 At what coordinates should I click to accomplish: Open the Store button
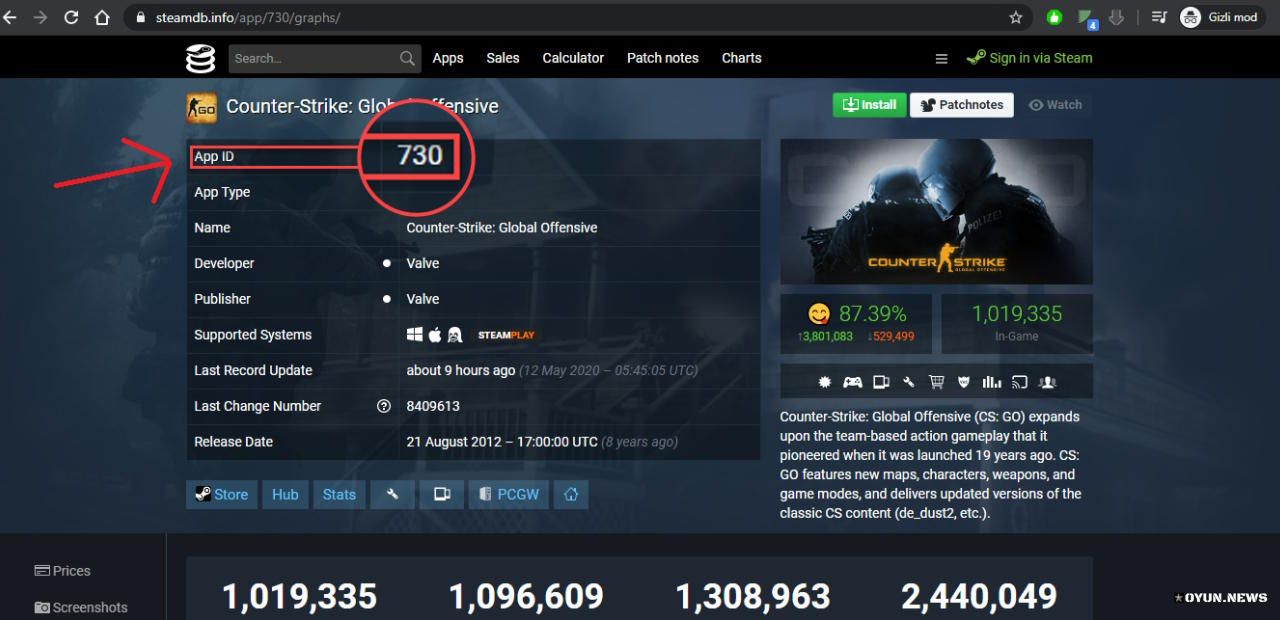coord(221,494)
